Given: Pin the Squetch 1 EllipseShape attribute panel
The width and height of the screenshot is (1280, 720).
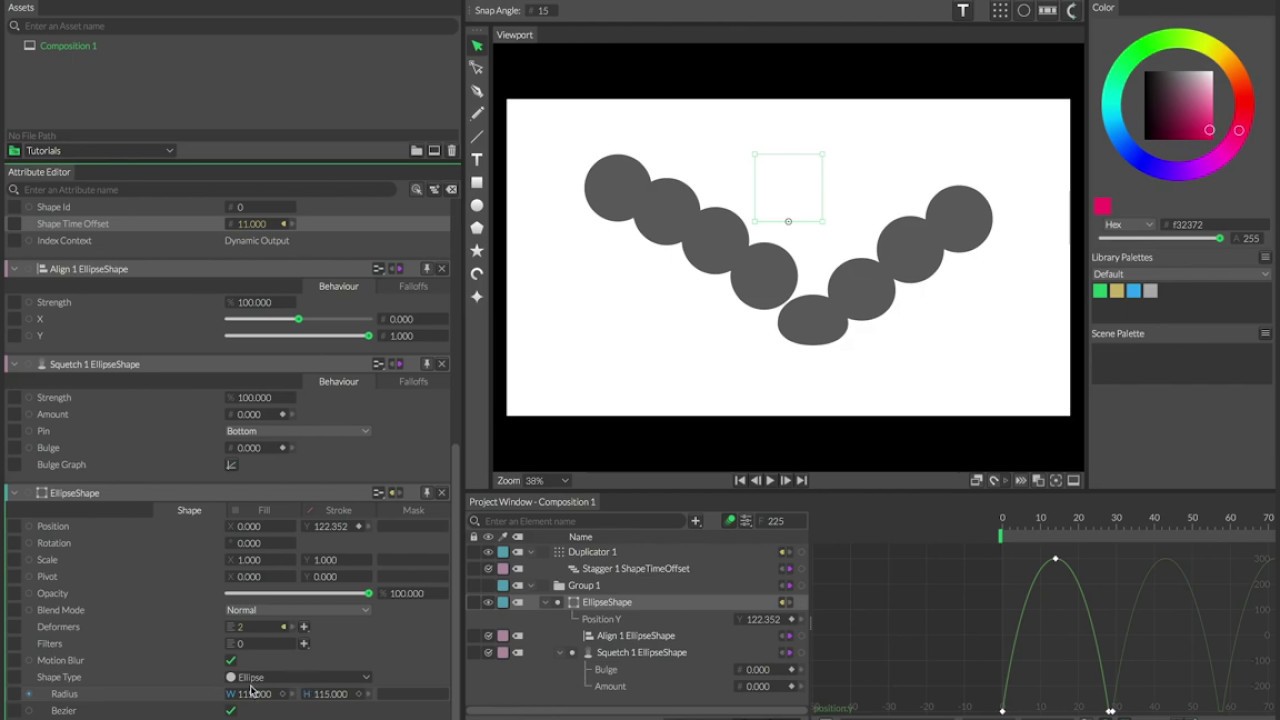Looking at the screenshot, I should tap(427, 364).
